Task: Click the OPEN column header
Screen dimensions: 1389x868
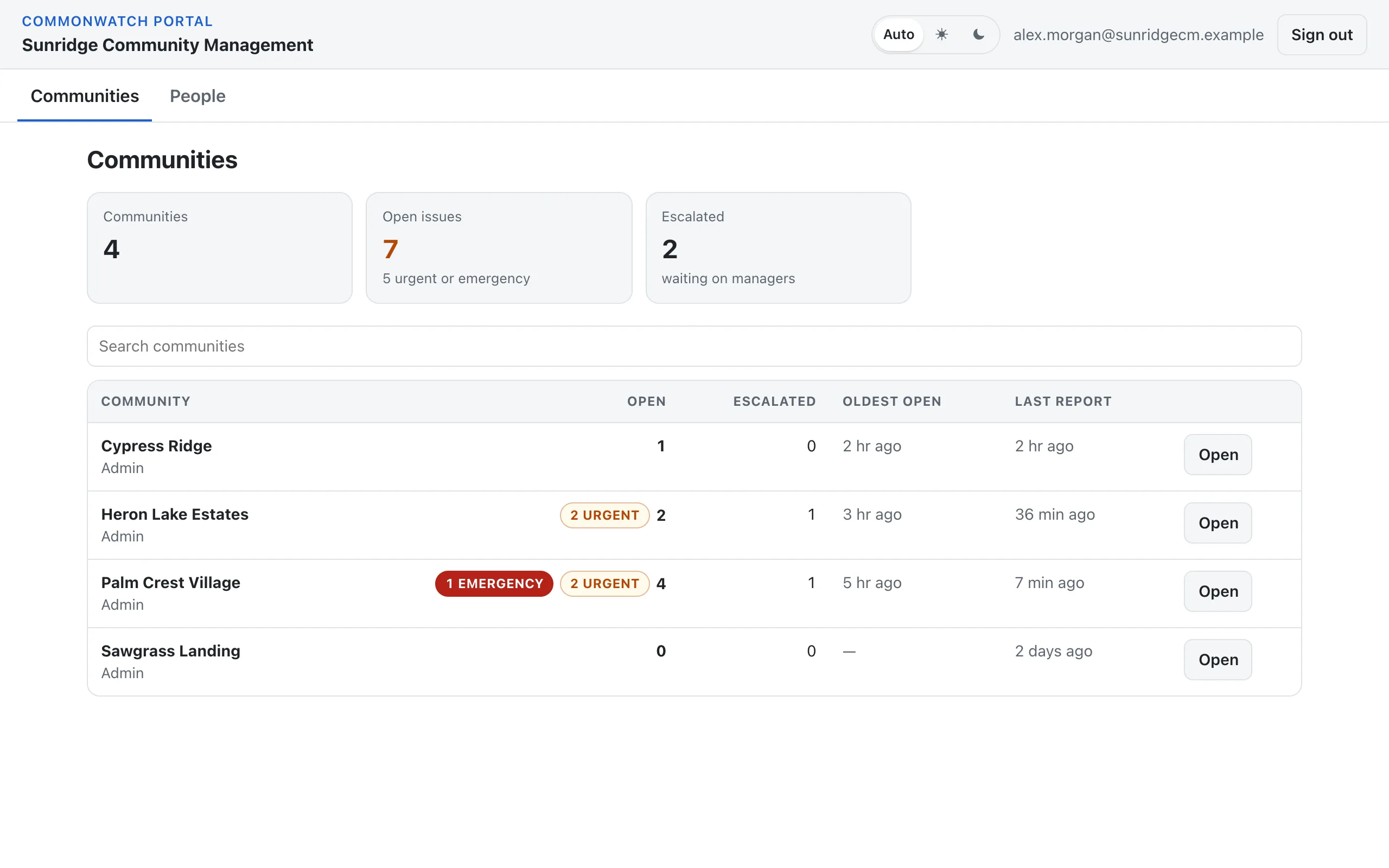Action: pos(646,401)
